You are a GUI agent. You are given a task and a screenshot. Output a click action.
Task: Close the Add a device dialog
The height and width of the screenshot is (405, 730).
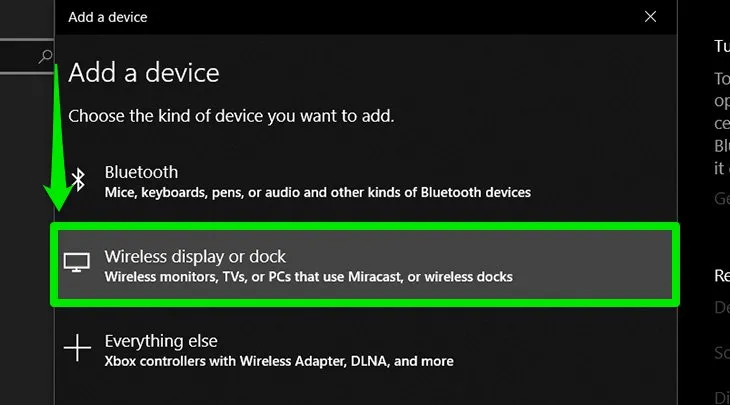pos(651,17)
